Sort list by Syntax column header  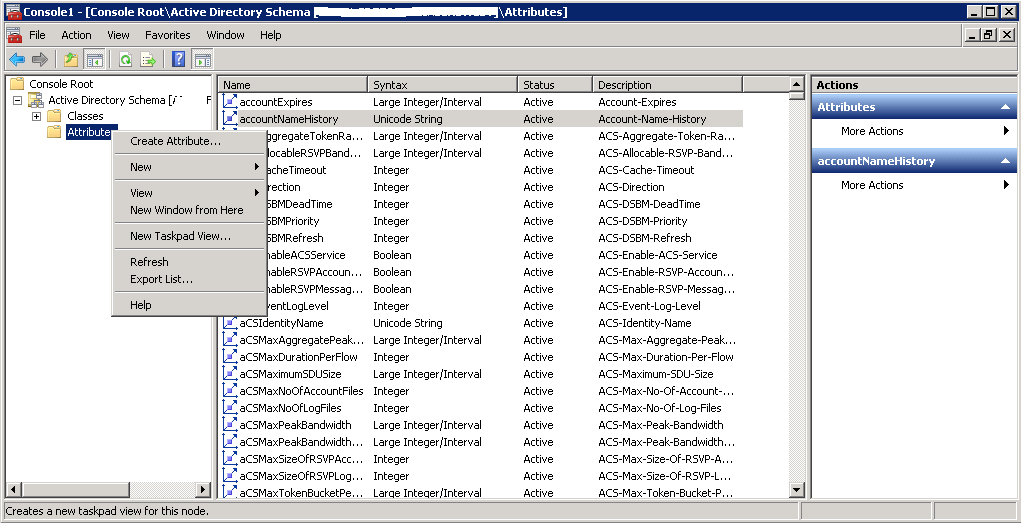point(443,85)
